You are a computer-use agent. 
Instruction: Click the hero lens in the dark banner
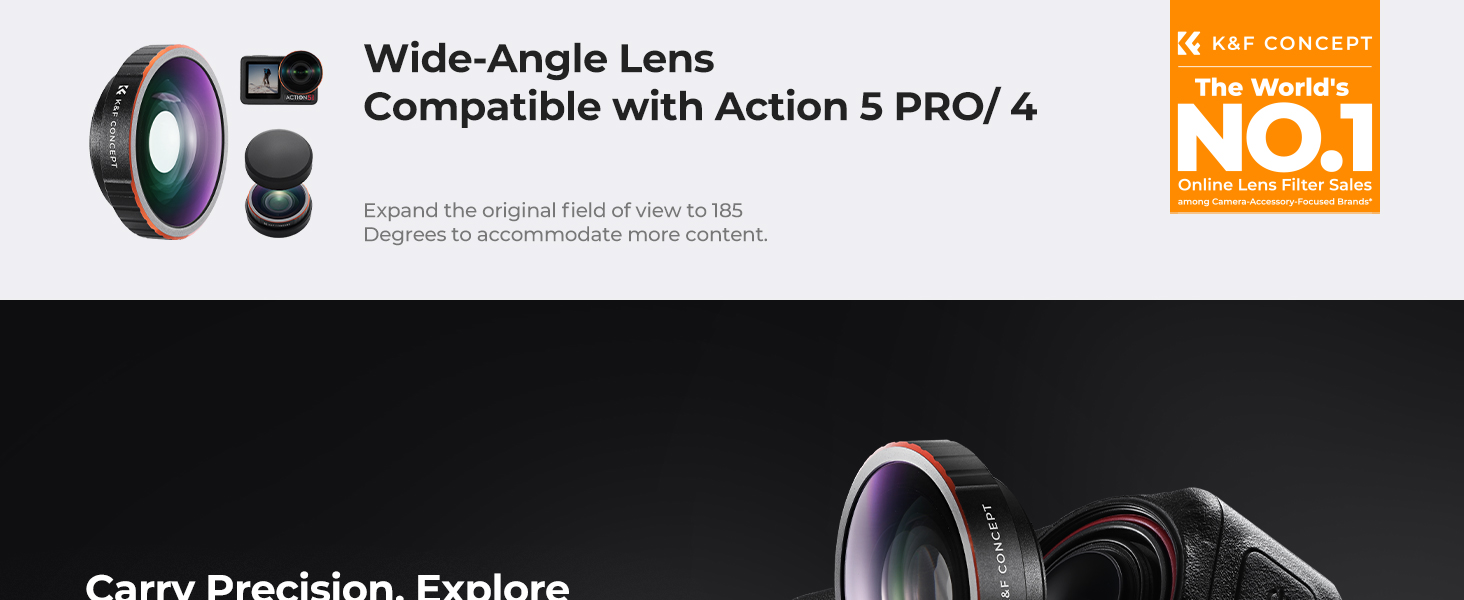coord(940,521)
